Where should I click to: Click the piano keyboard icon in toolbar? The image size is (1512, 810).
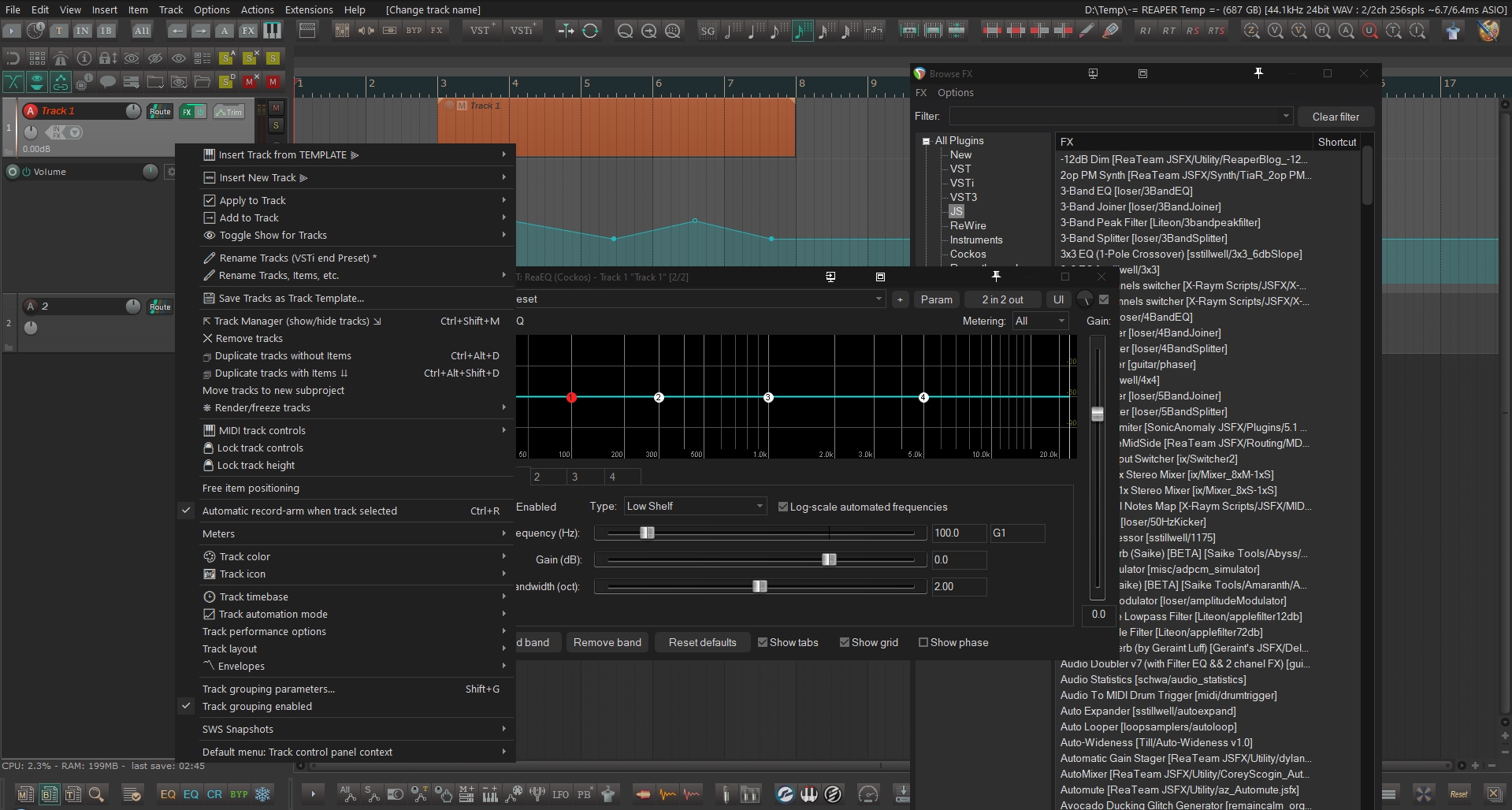pos(271,31)
